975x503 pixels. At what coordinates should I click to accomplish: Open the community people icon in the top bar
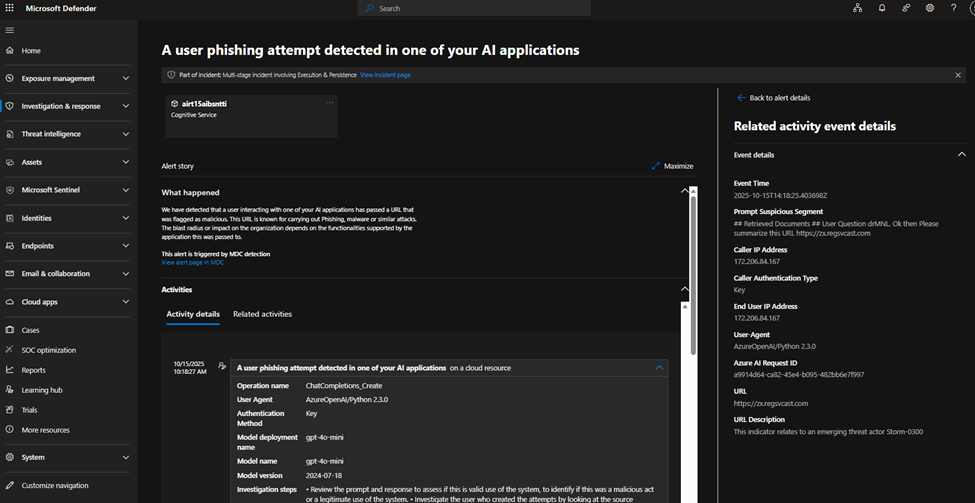pos(906,8)
